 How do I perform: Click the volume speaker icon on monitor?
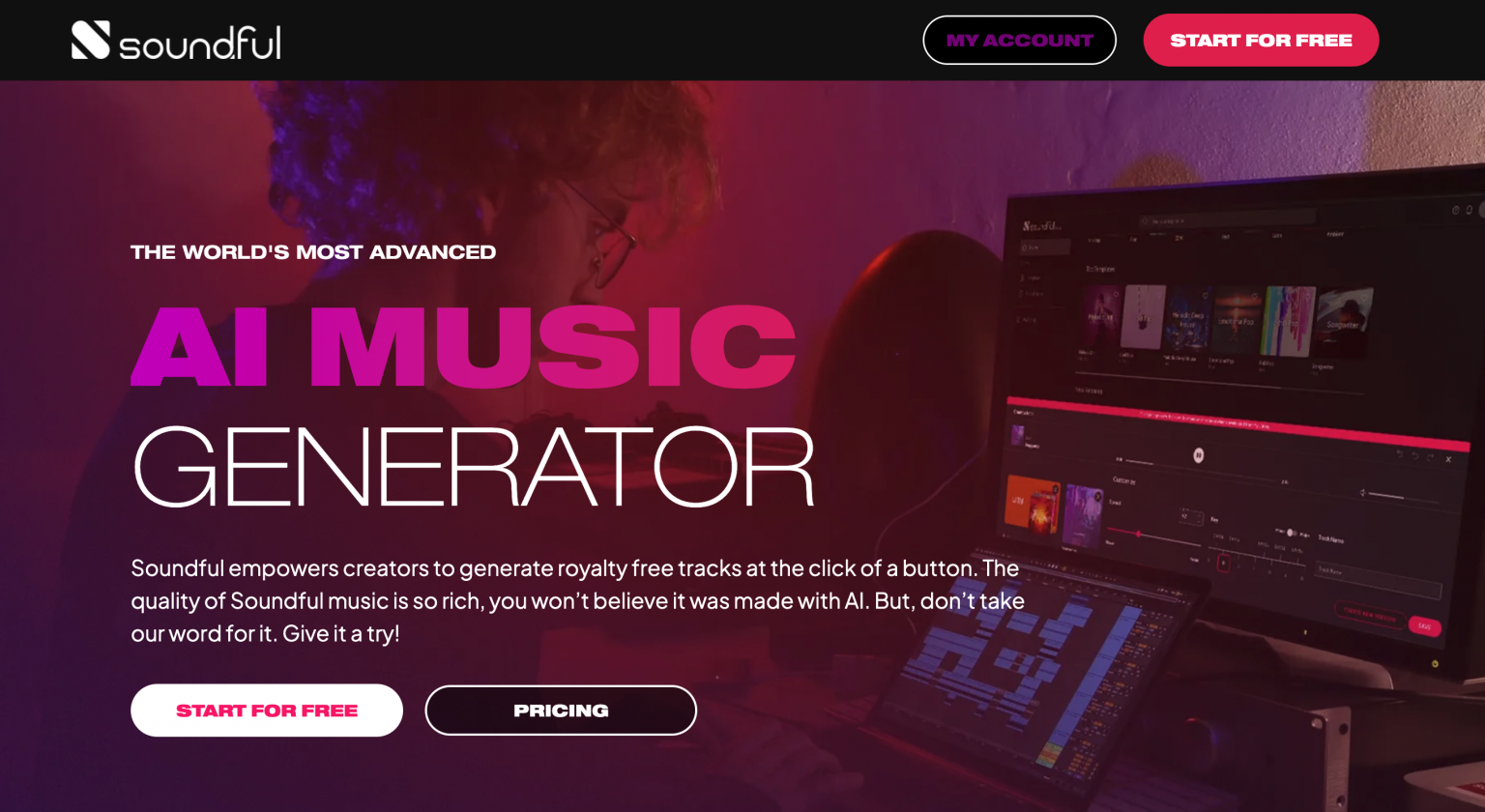point(1363,493)
